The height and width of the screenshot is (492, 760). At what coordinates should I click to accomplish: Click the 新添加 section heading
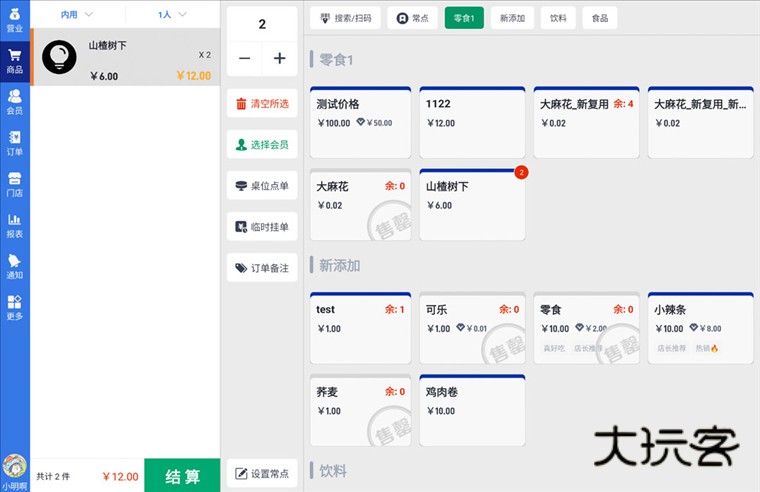point(339,266)
